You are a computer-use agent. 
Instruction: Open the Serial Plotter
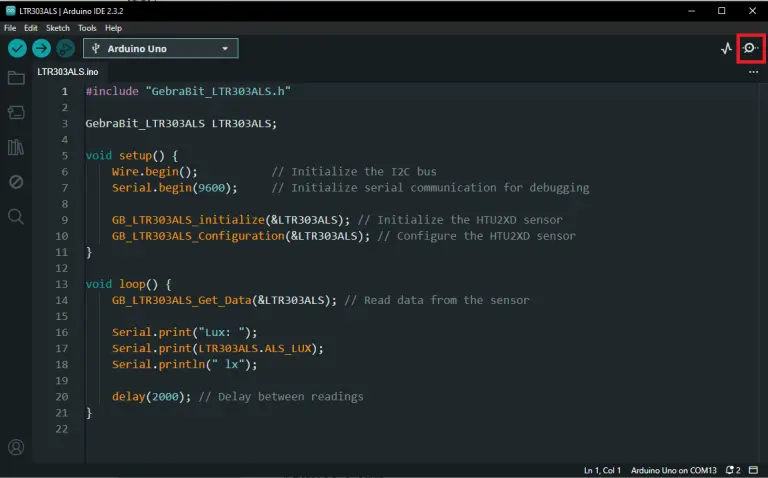coord(726,48)
